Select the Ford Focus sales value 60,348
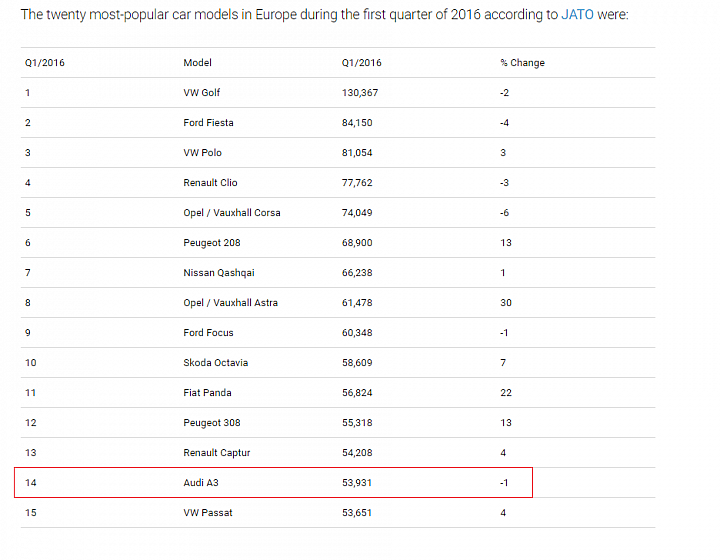720x560 pixels. tap(357, 333)
